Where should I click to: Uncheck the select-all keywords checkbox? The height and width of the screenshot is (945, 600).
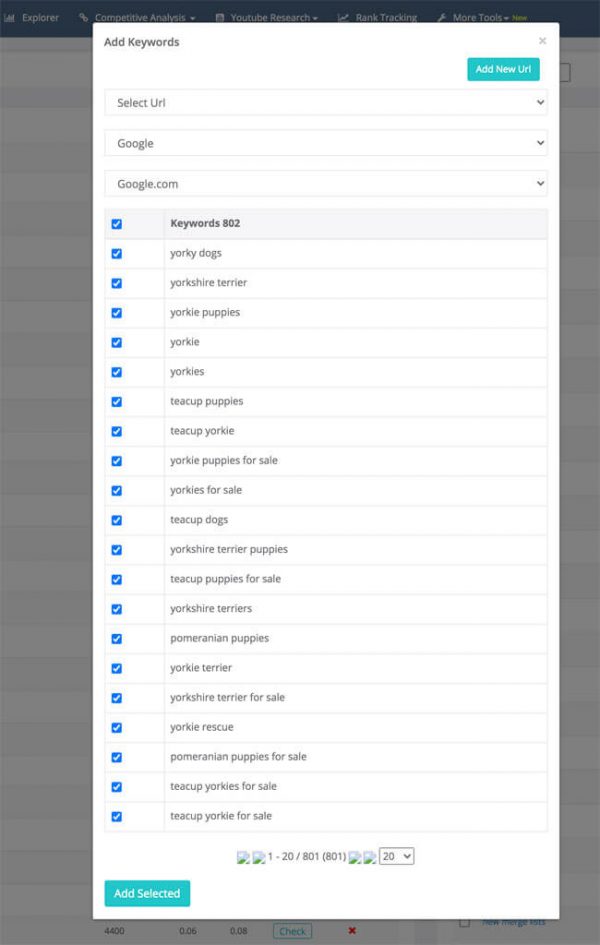(117, 223)
